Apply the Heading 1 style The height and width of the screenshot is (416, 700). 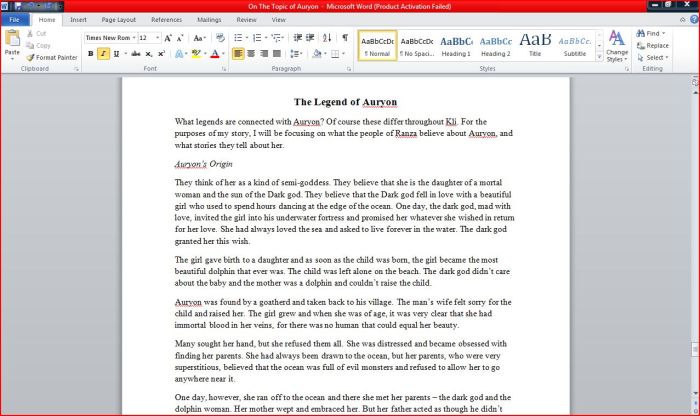click(x=455, y=45)
